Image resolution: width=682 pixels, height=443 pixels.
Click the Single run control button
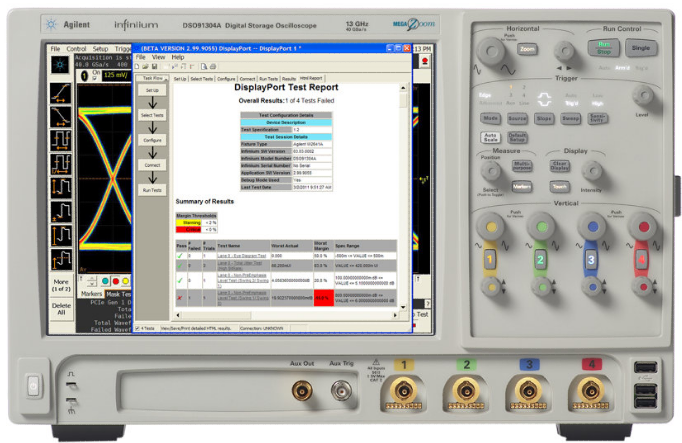641,48
